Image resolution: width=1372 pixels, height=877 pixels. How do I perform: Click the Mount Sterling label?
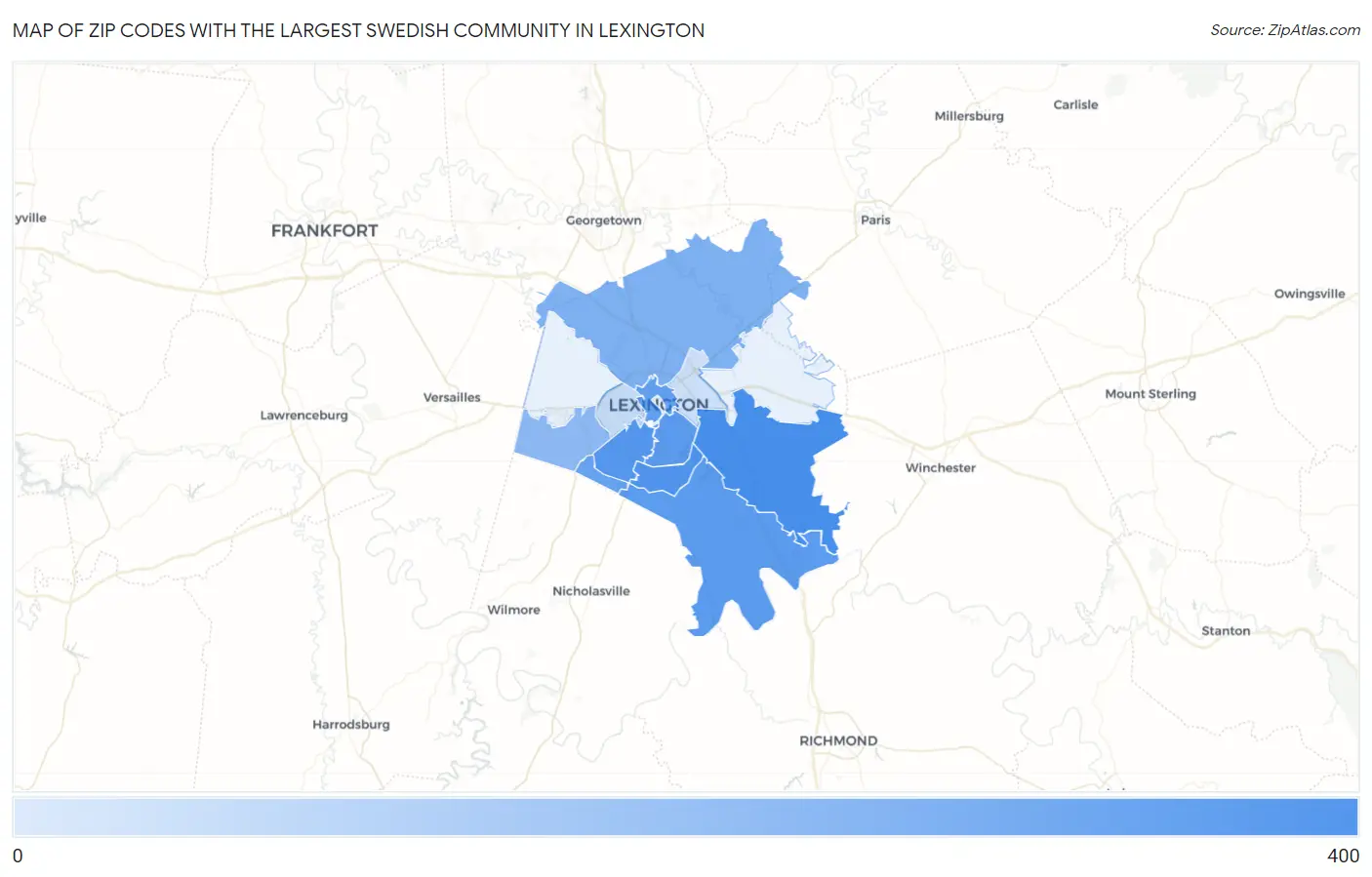[1150, 394]
